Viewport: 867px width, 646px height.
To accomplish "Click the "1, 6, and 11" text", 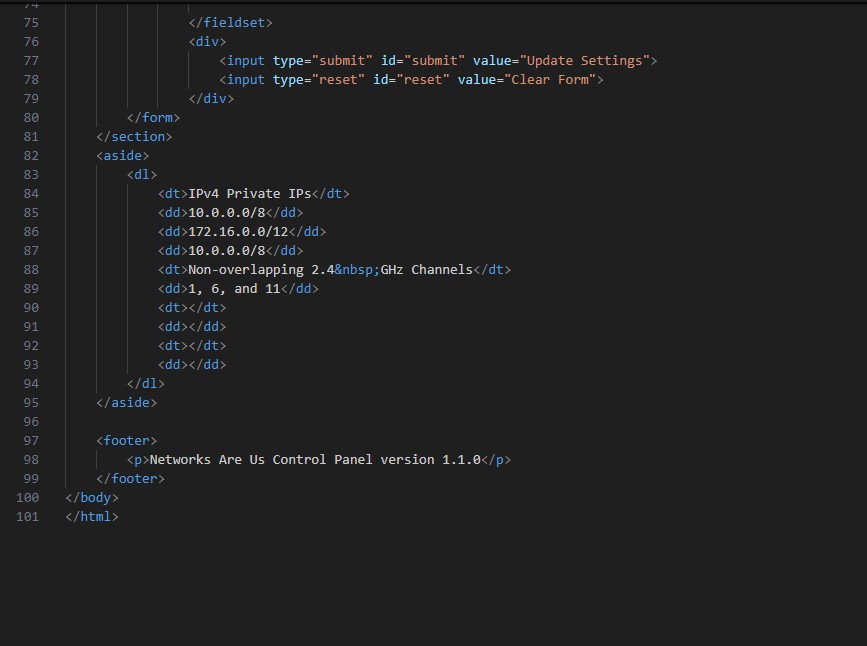I will click(x=234, y=289).
